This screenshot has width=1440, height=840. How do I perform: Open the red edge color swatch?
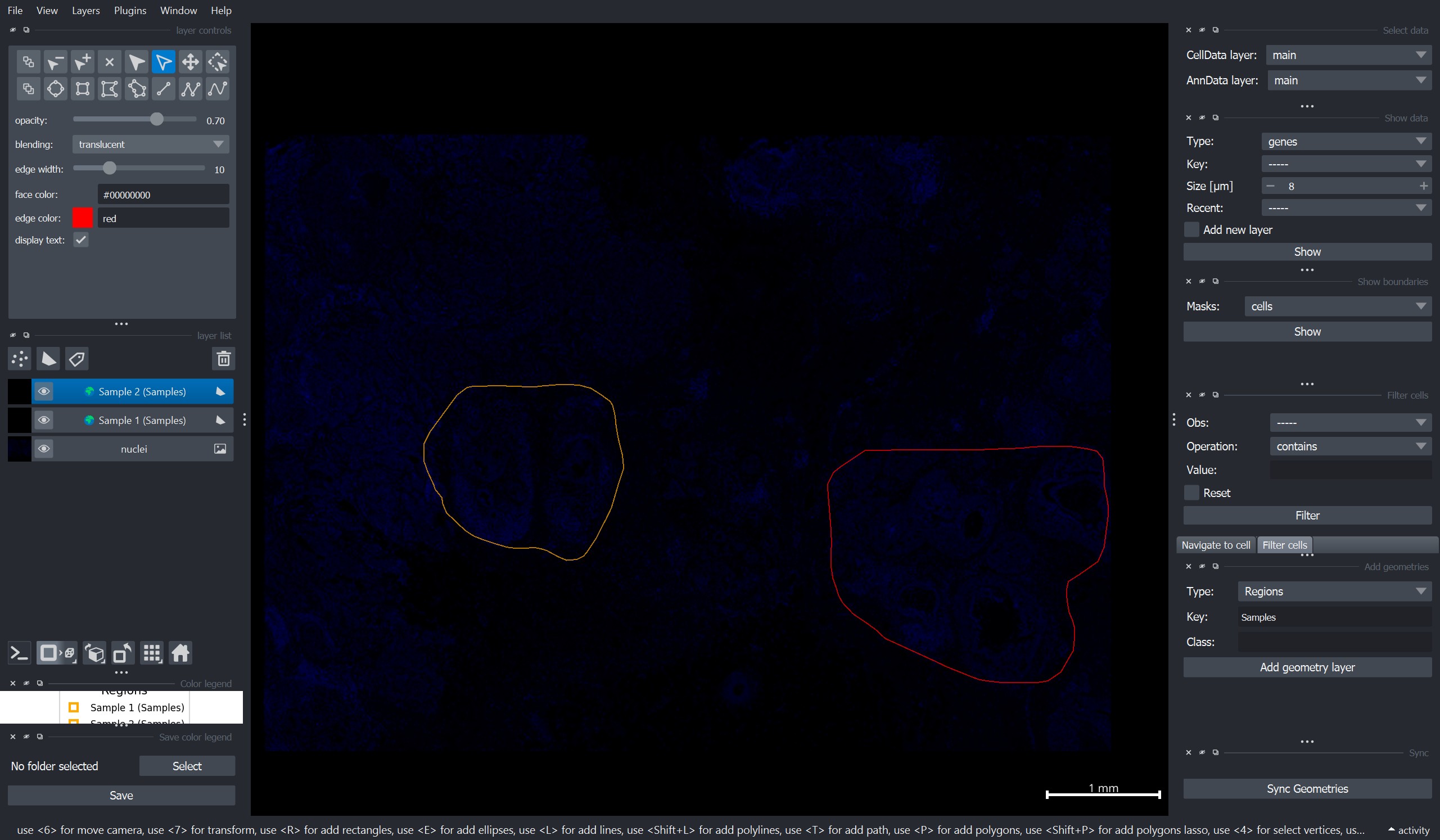pos(82,218)
